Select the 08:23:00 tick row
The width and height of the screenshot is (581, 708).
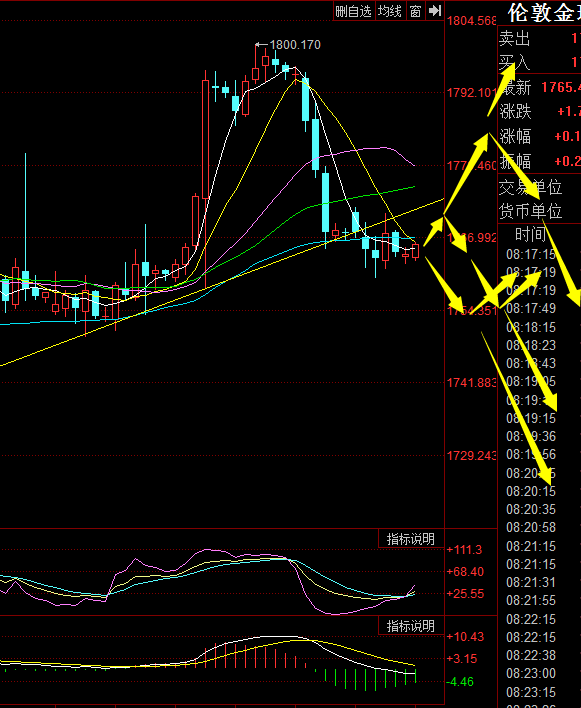pyautogui.click(x=531, y=673)
